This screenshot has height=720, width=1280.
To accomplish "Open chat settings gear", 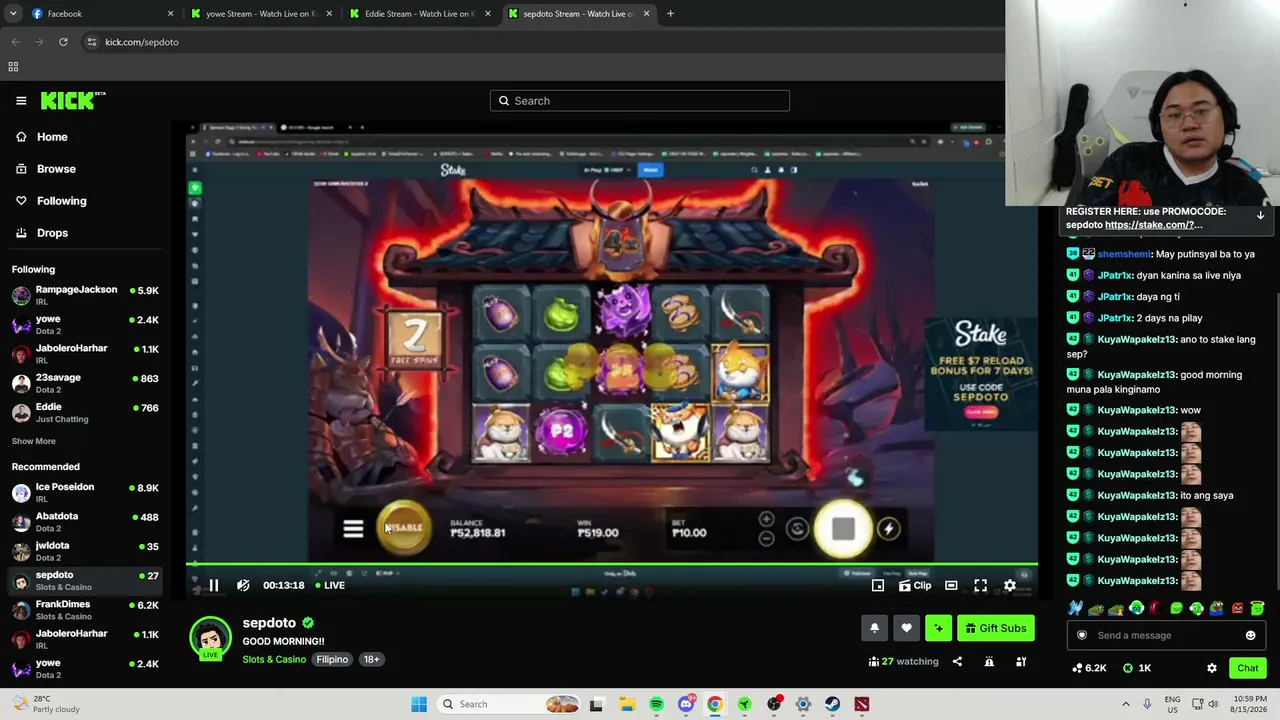I will 1212,668.
